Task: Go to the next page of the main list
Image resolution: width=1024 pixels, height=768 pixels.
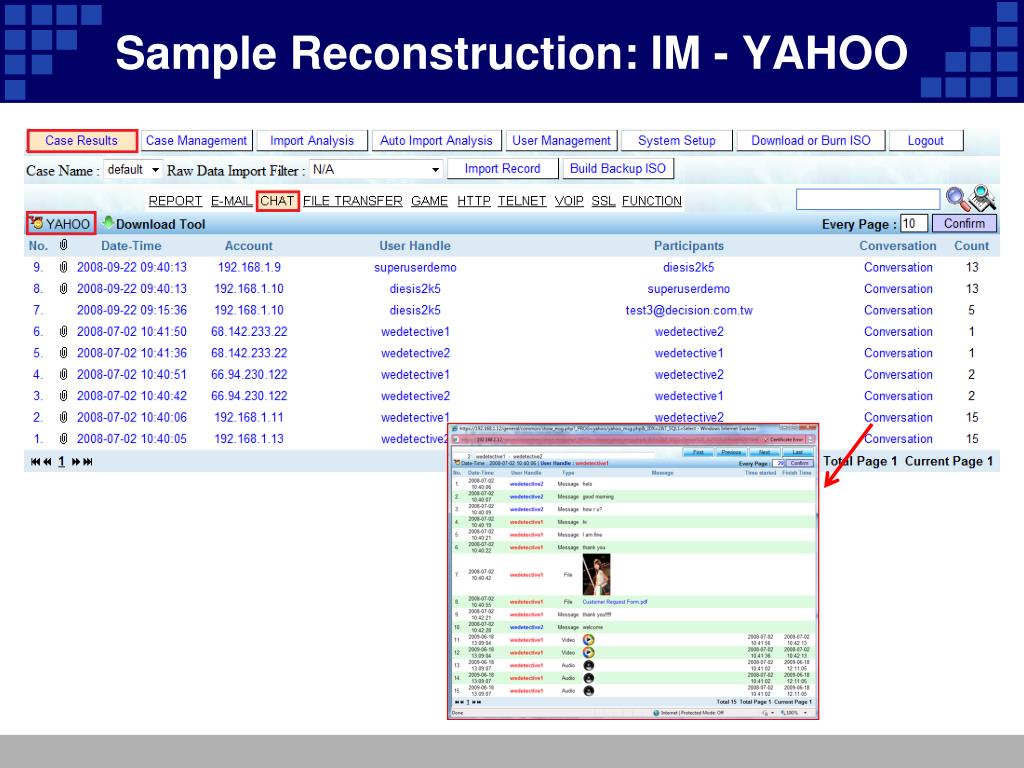Action: 76,462
